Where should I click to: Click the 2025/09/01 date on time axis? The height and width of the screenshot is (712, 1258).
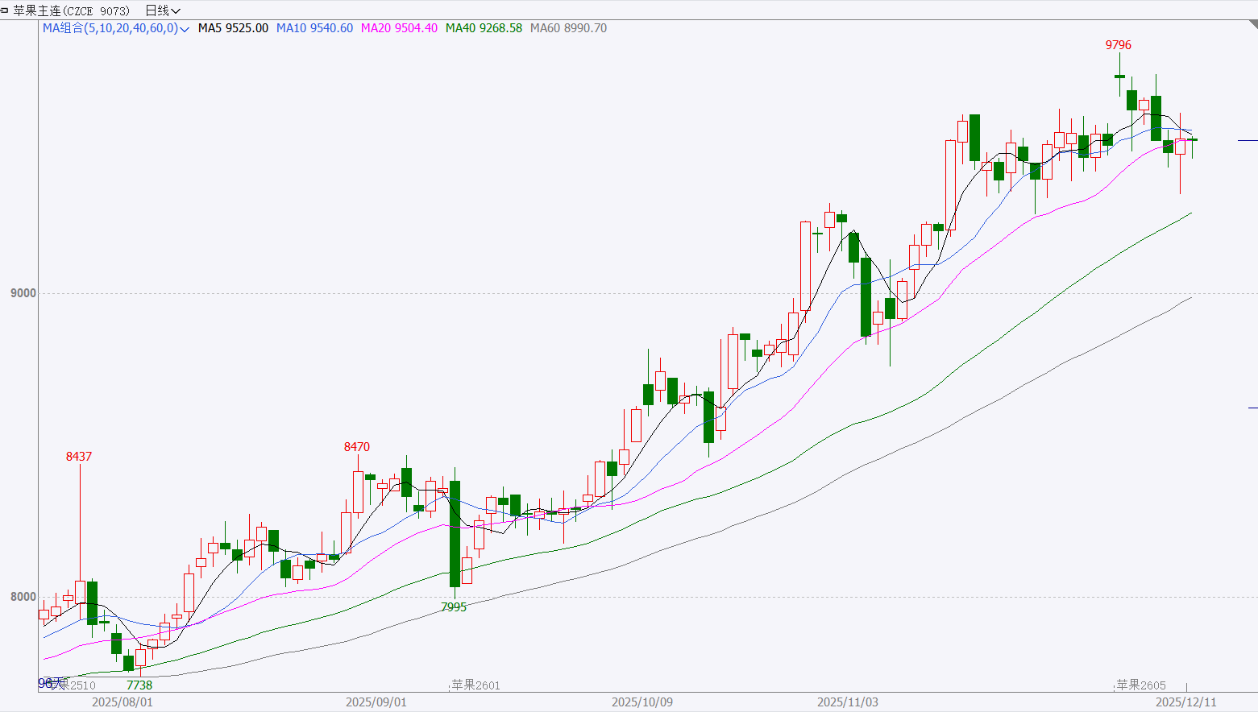376,703
